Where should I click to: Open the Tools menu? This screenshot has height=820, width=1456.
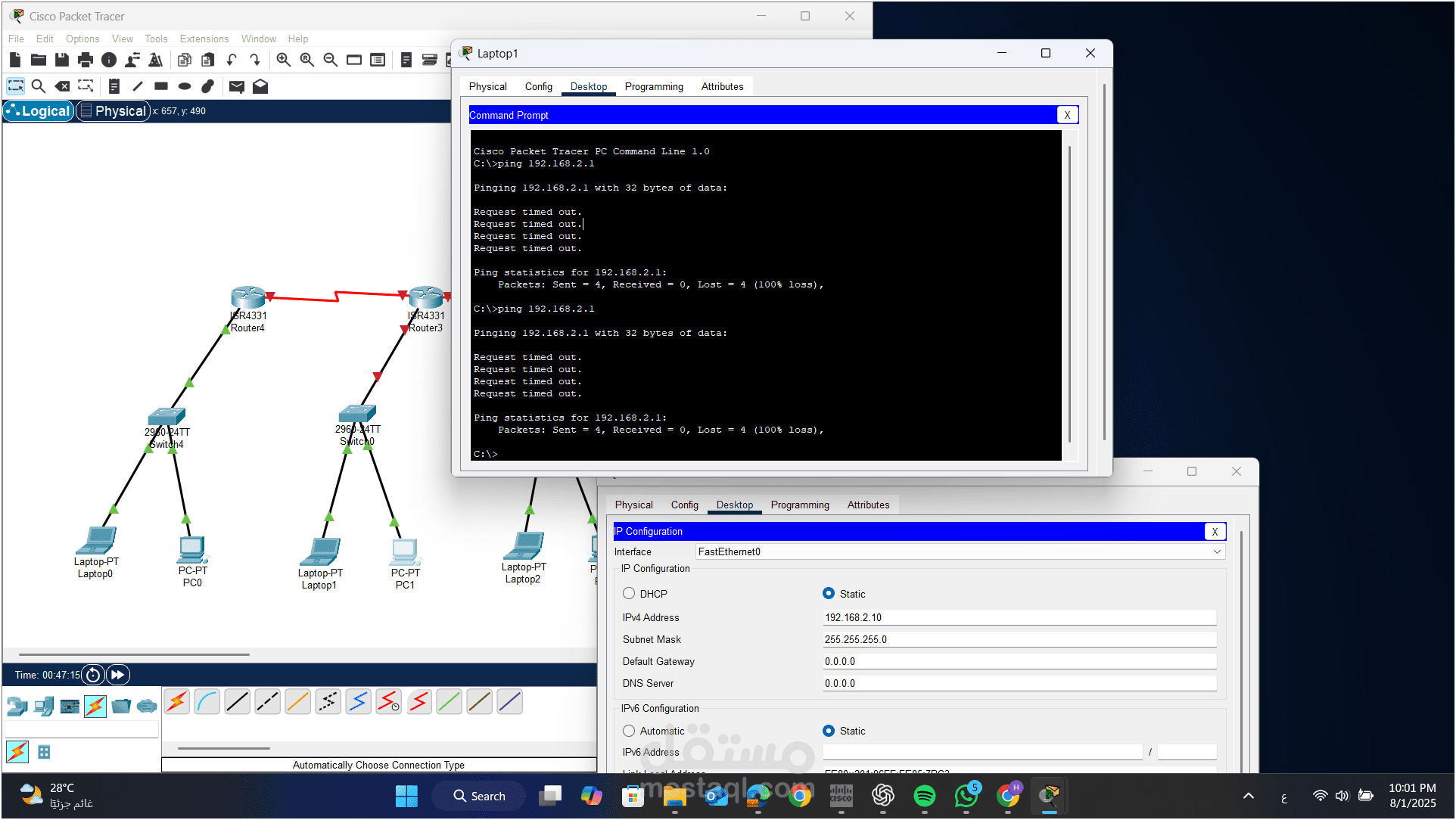click(156, 39)
